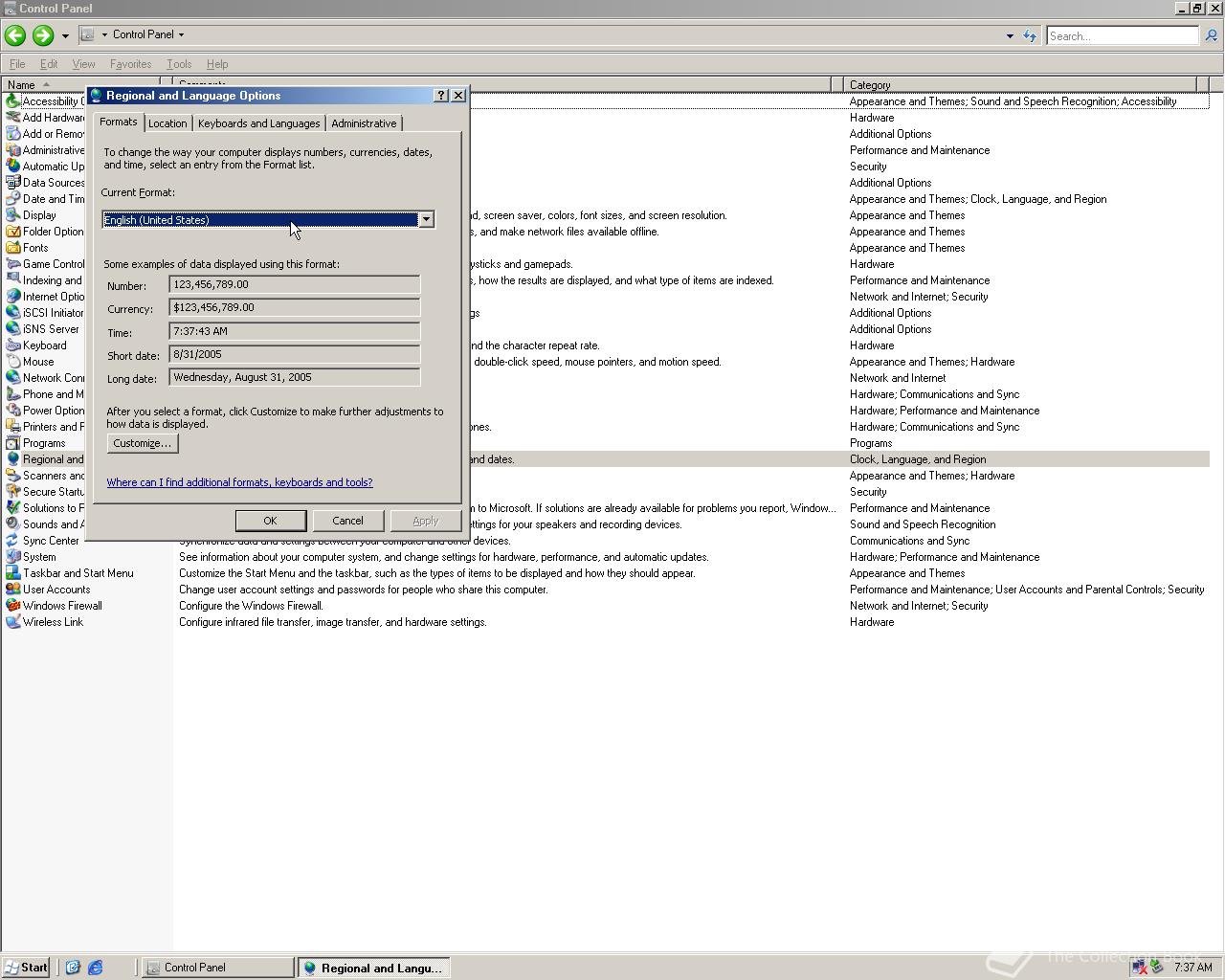Open the User Accounts icon

pyautogui.click(x=13, y=590)
